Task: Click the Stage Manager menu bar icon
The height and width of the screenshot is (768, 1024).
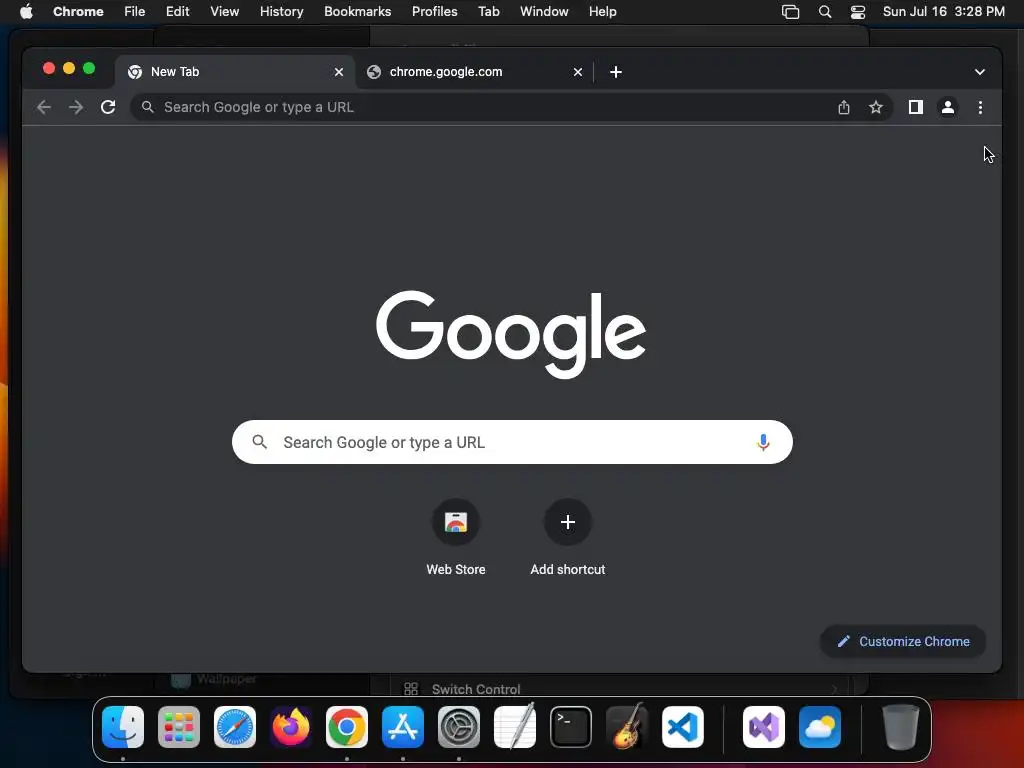Action: 790,12
